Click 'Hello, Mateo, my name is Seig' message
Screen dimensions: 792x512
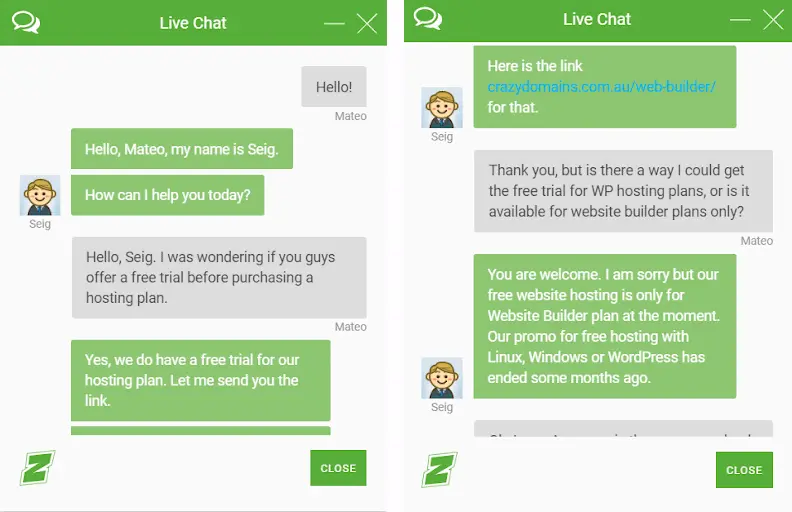click(x=182, y=148)
